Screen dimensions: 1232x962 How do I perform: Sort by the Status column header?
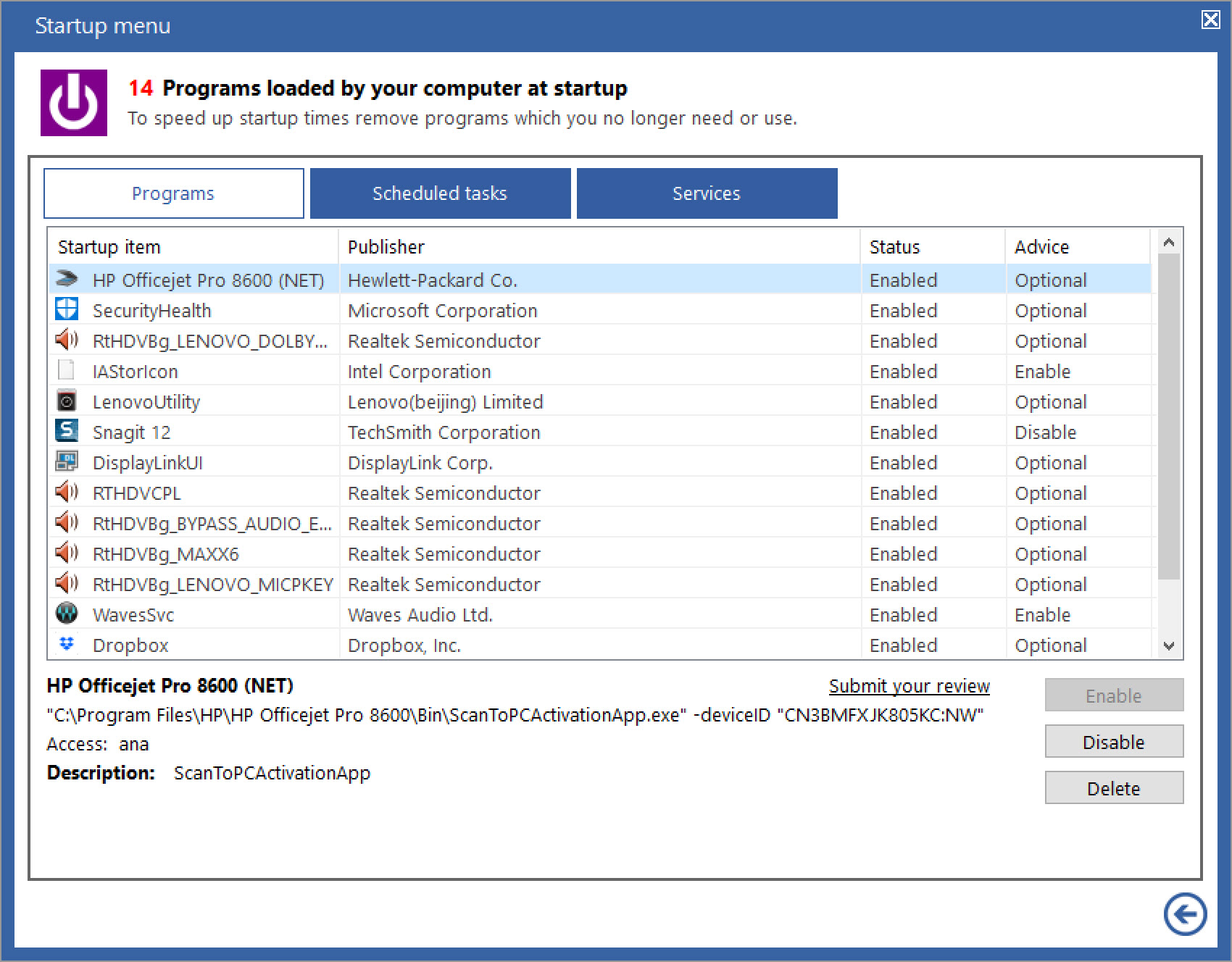click(933, 247)
